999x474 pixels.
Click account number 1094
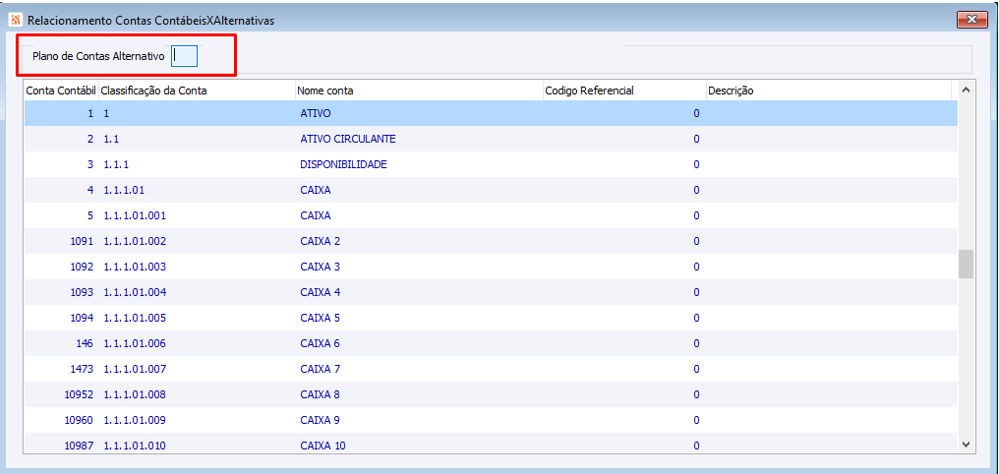82,317
